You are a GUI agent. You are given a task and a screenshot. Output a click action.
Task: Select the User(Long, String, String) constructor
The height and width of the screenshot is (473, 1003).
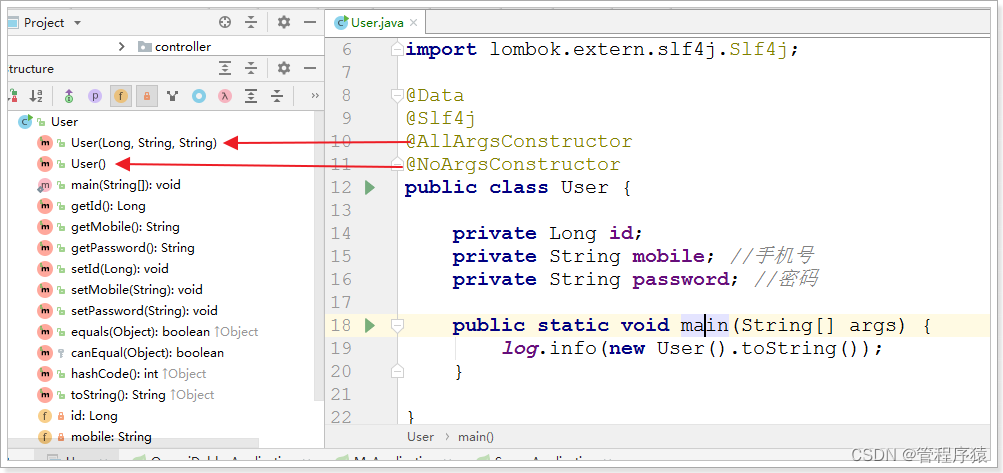143,143
